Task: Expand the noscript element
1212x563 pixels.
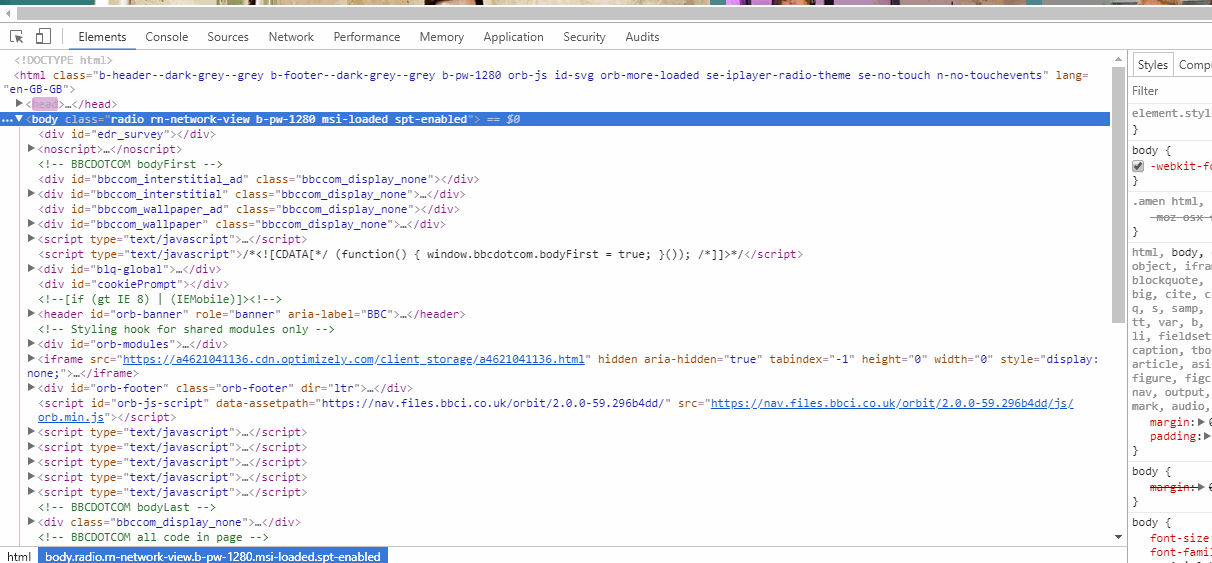Action: coord(32,149)
